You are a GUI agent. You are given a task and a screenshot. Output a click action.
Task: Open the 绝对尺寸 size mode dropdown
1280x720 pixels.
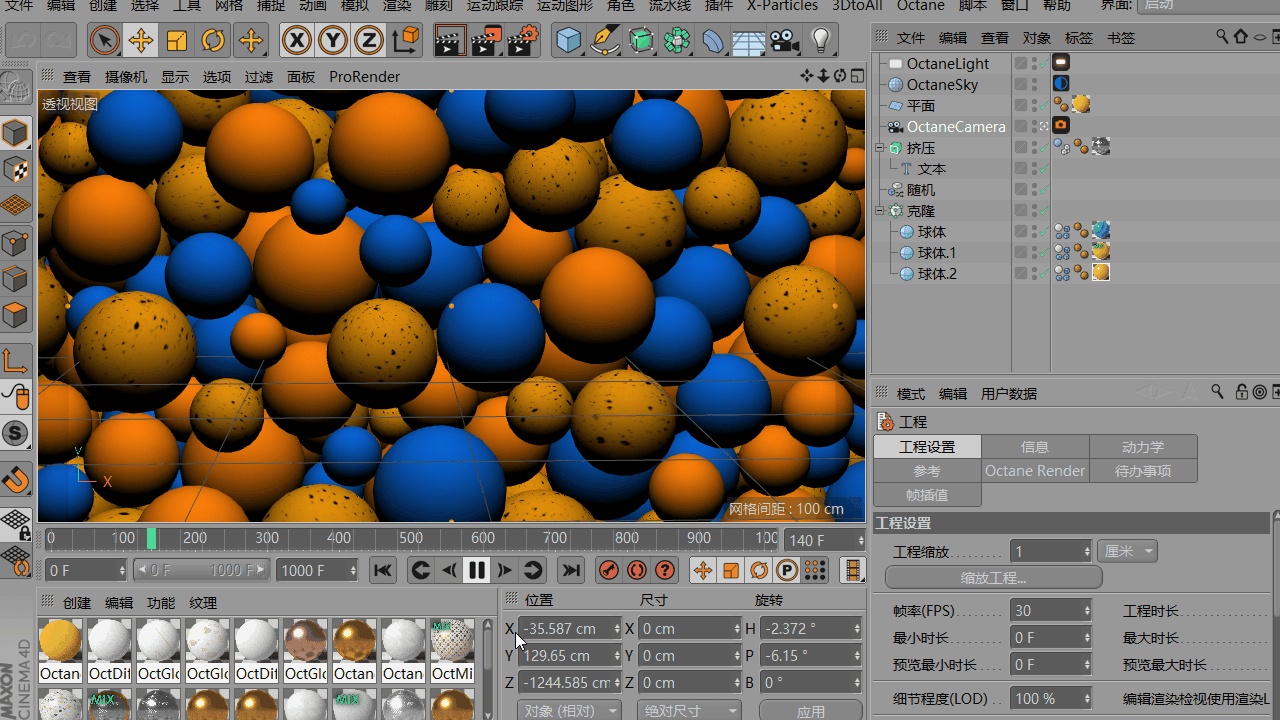689,711
